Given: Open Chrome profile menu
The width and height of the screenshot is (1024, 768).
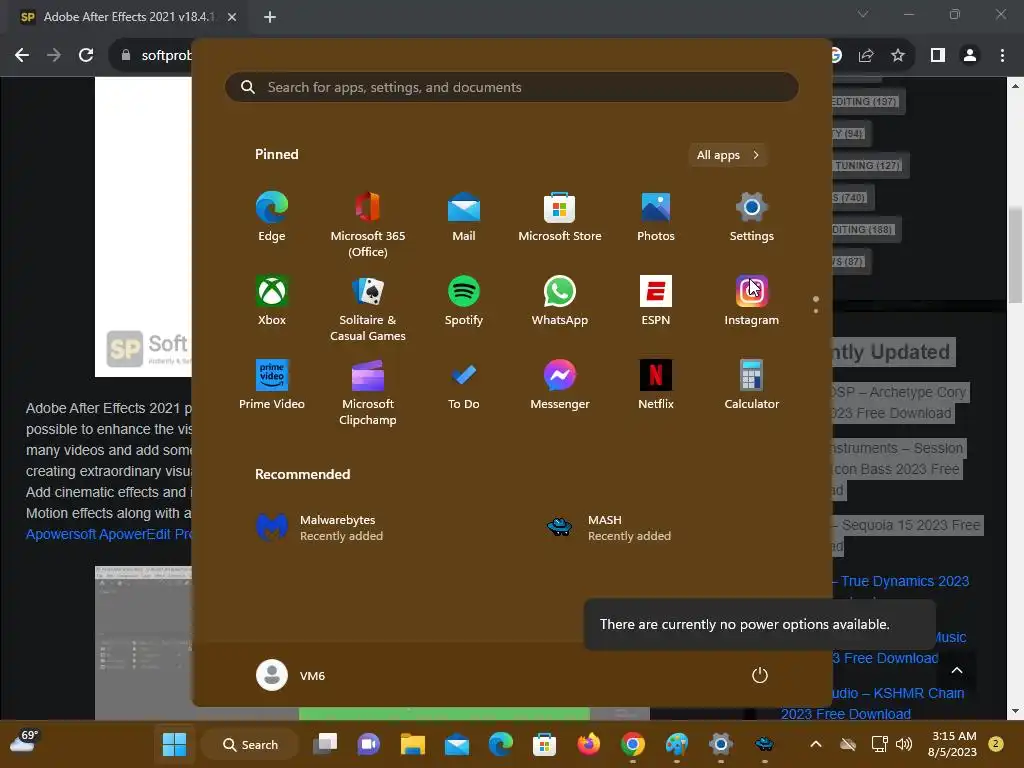Looking at the screenshot, I should (x=970, y=56).
